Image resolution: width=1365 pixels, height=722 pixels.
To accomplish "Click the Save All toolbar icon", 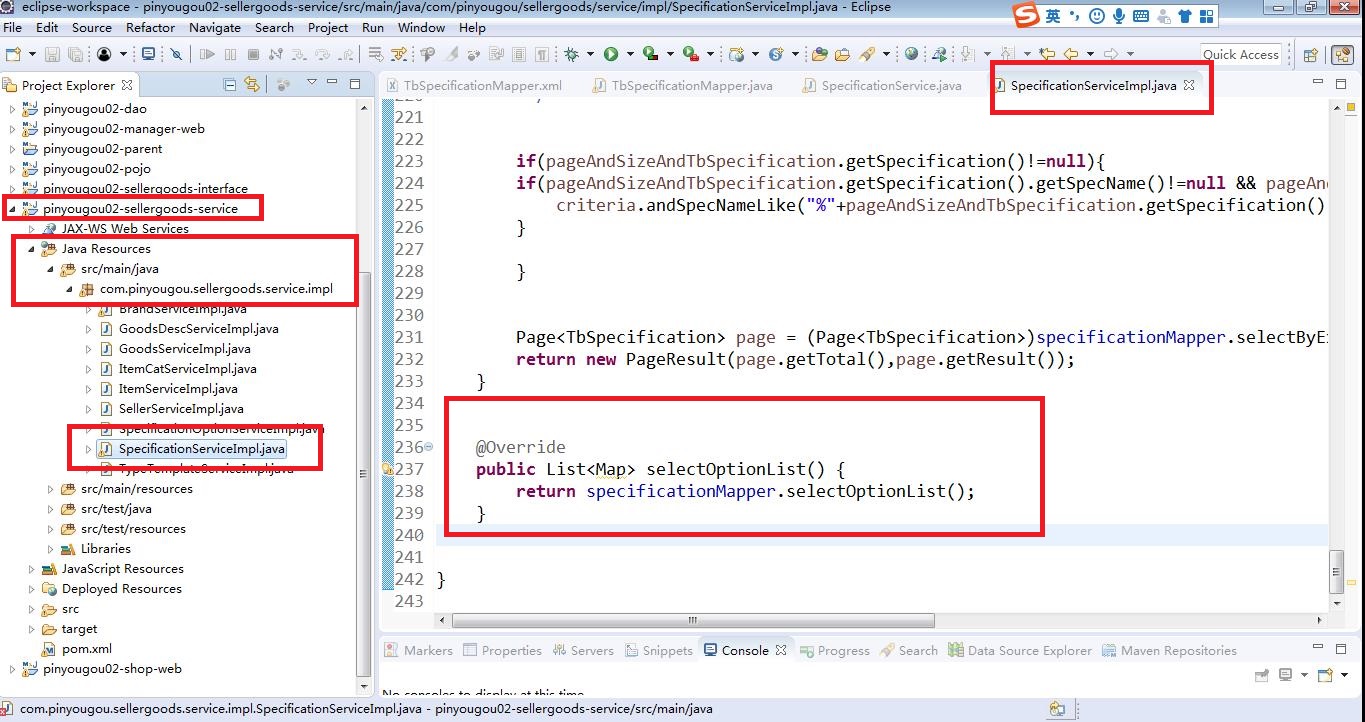I will pos(75,54).
